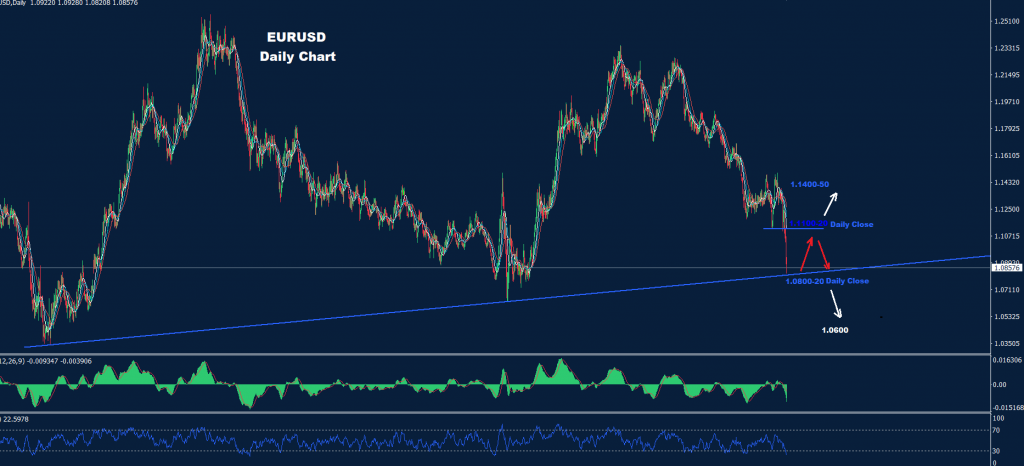
Task: Click the 1.05325 price axis label
Action: [x=1007, y=317]
